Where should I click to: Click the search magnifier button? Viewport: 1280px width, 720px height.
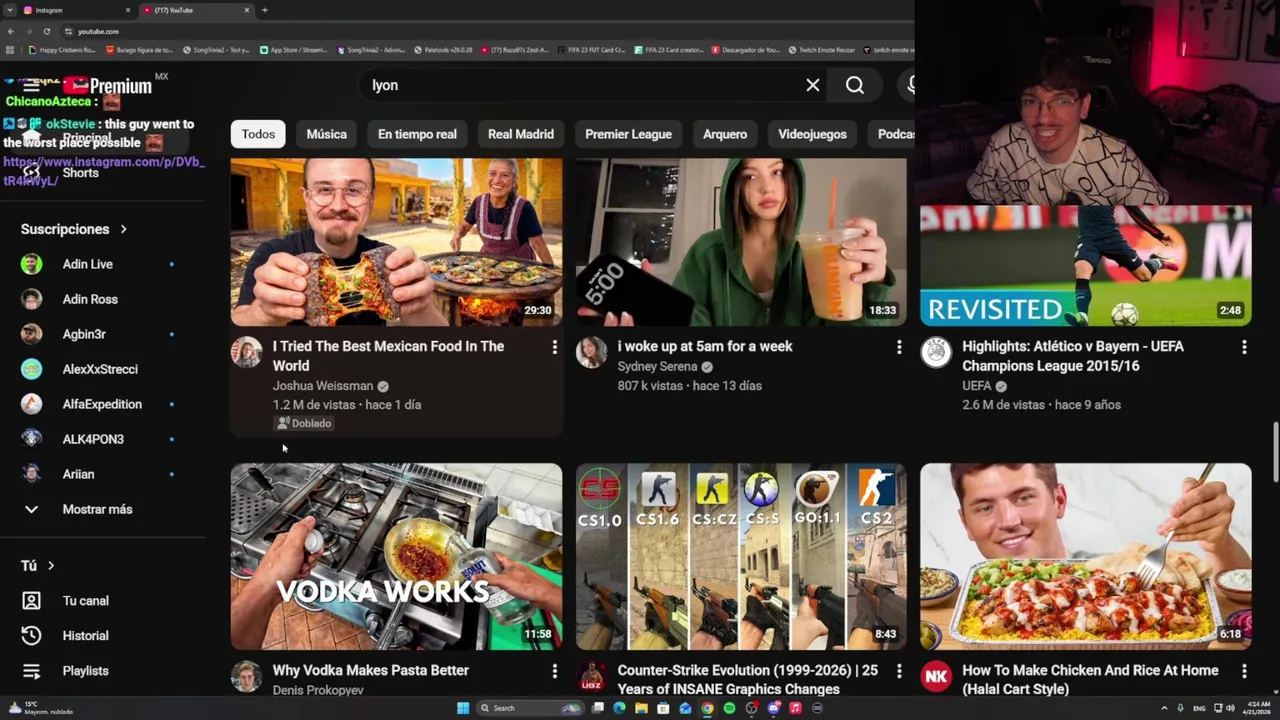(x=855, y=85)
